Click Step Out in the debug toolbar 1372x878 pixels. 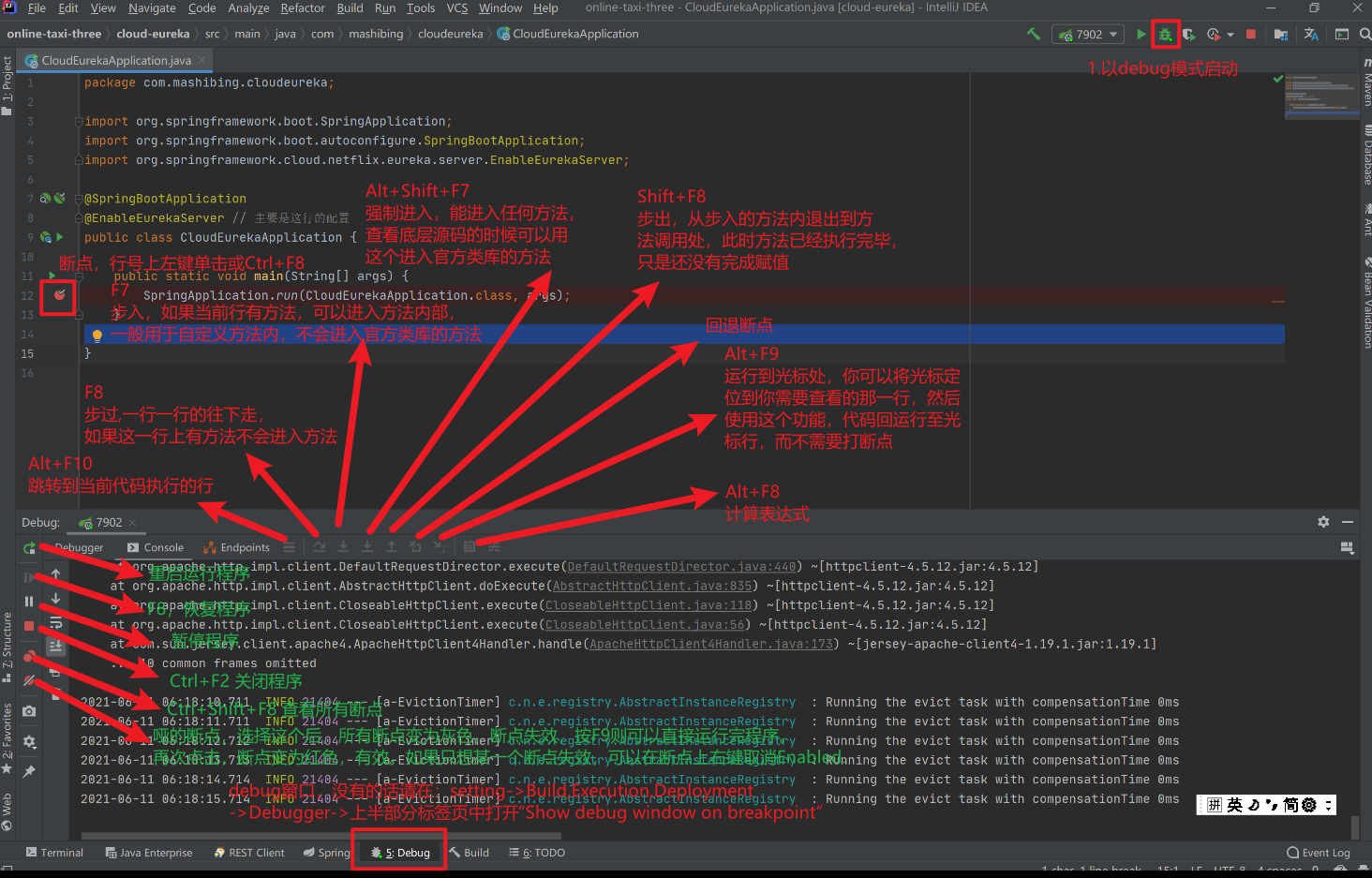tap(392, 547)
